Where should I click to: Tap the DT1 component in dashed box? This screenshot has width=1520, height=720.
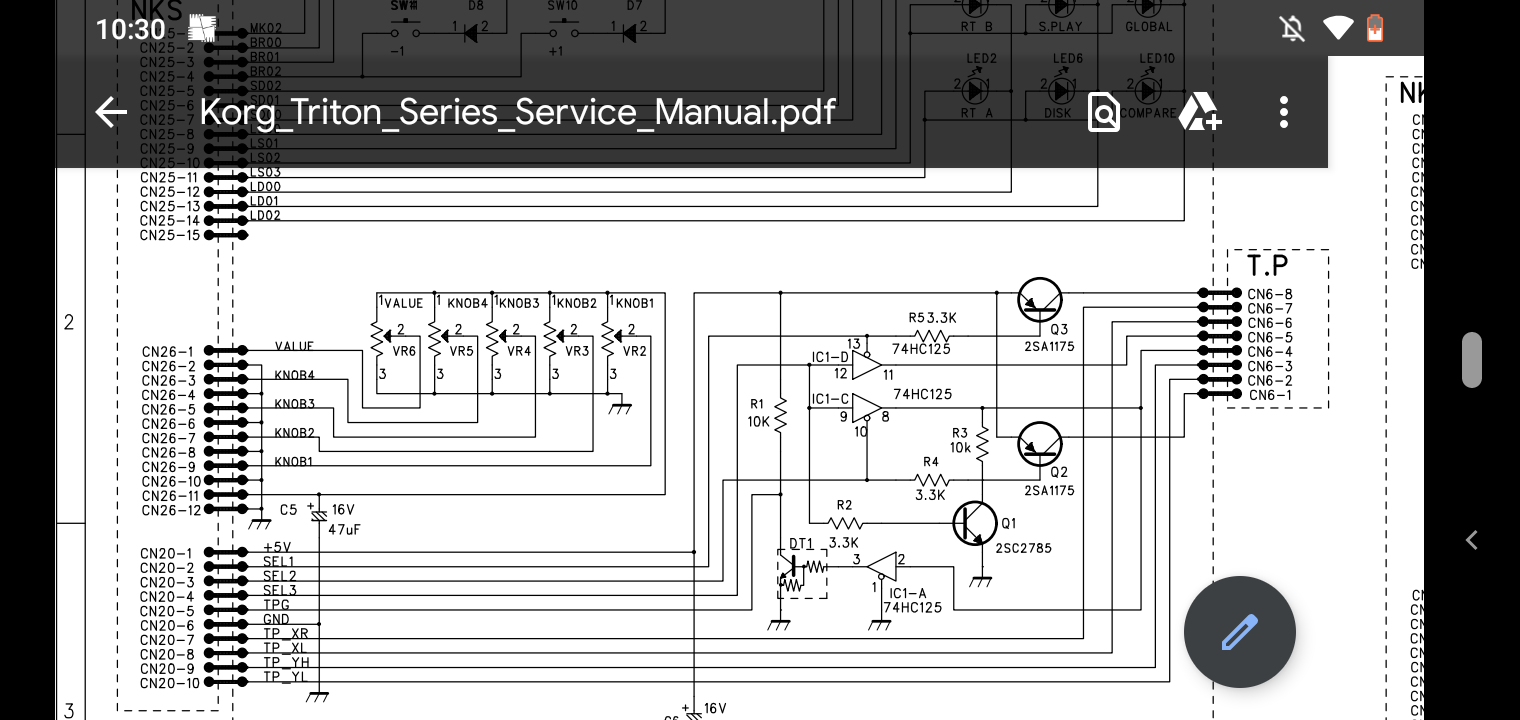(x=802, y=573)
